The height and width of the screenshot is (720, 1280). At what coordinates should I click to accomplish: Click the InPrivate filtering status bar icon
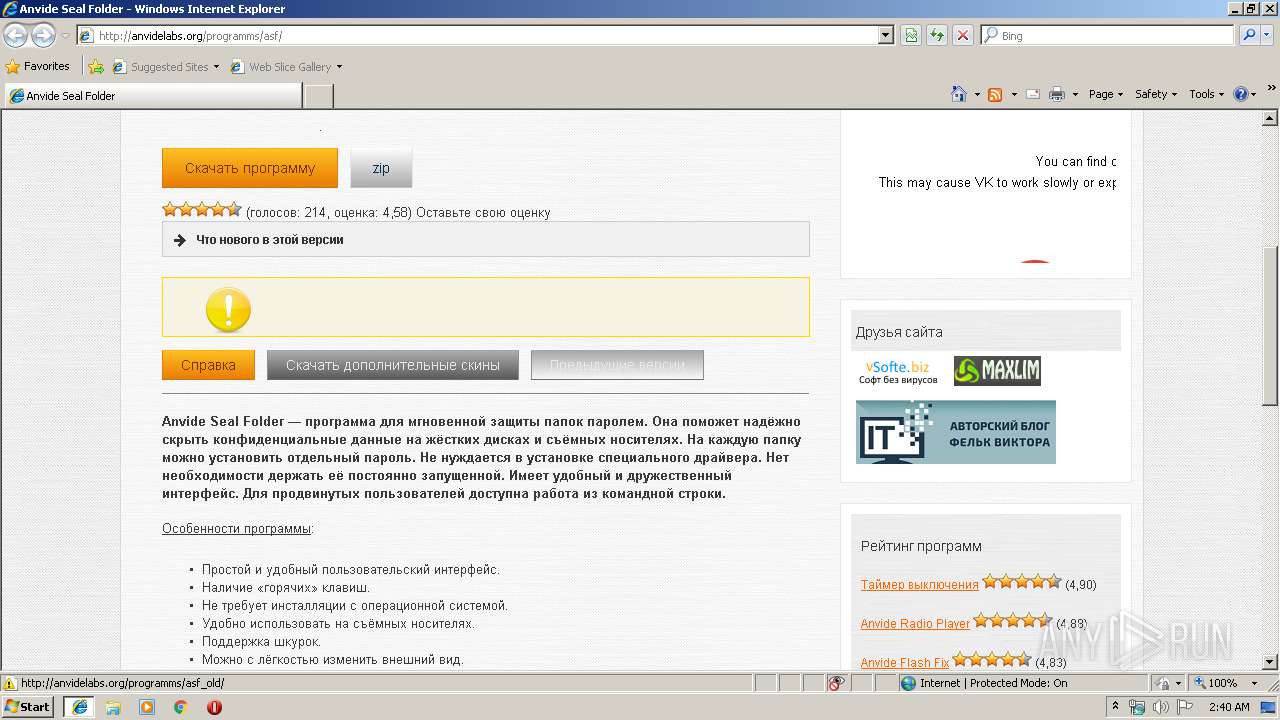coord(836,683)
